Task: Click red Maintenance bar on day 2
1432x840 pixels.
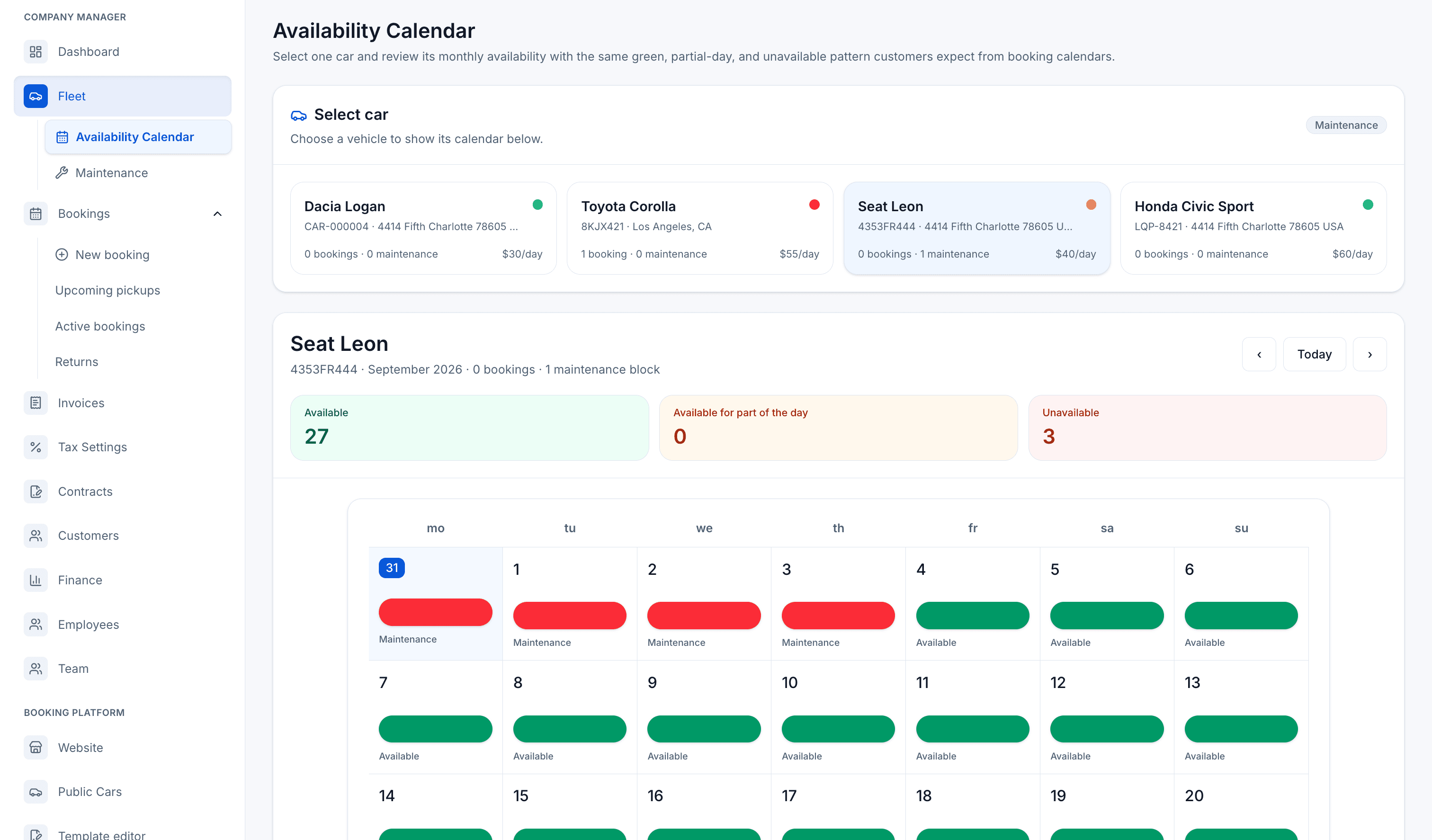Action: click(704, 616)
